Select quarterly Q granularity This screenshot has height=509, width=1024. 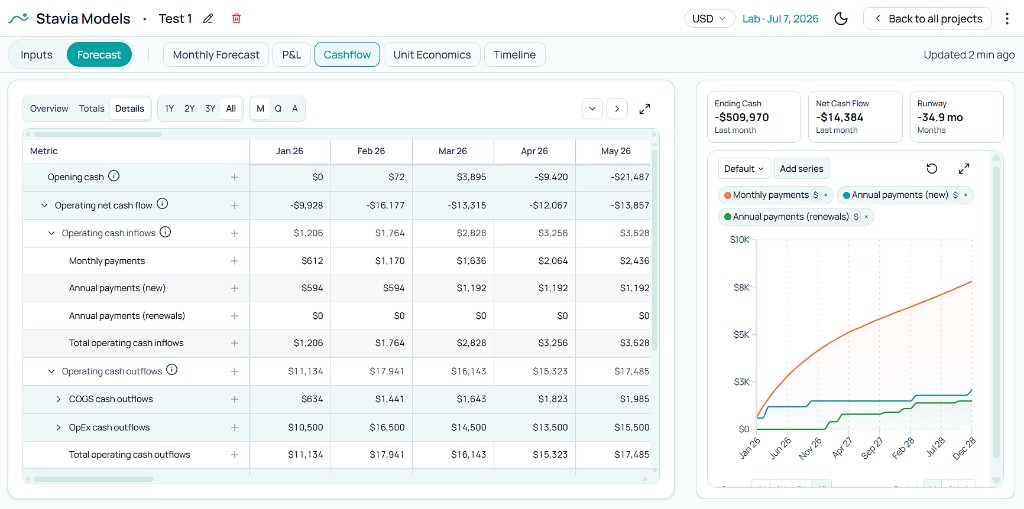278,109
